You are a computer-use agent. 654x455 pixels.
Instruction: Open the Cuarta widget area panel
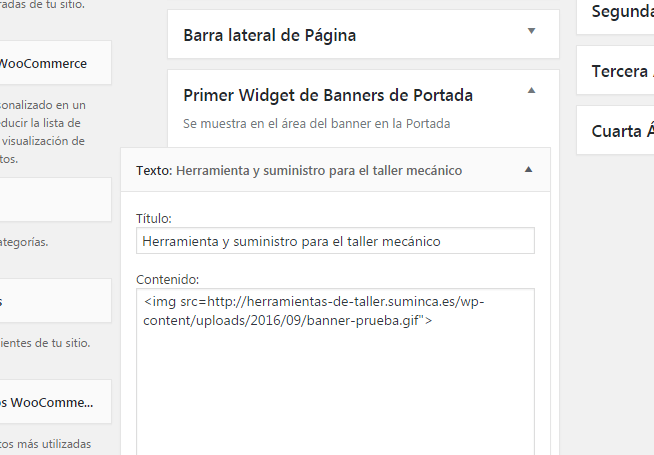(615, 131)
